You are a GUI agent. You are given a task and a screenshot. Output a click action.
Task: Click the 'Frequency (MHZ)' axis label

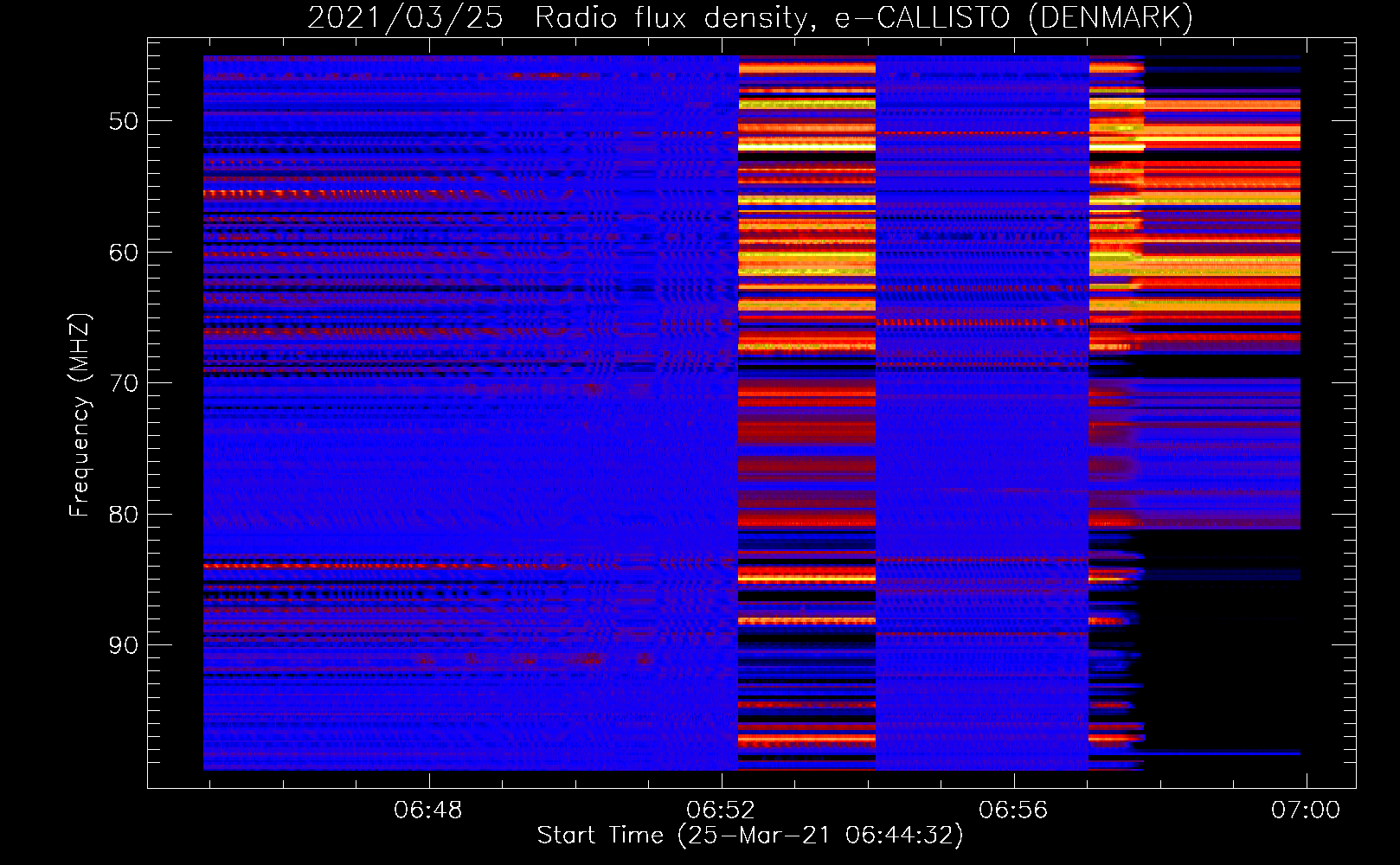pyautogui.click(x=80, y=415)
